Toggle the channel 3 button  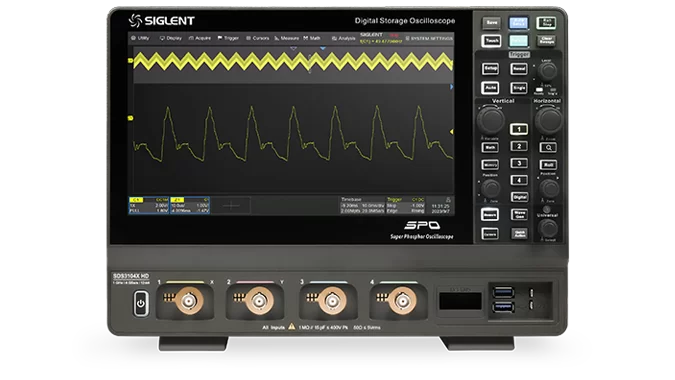[x=519, y=163]
